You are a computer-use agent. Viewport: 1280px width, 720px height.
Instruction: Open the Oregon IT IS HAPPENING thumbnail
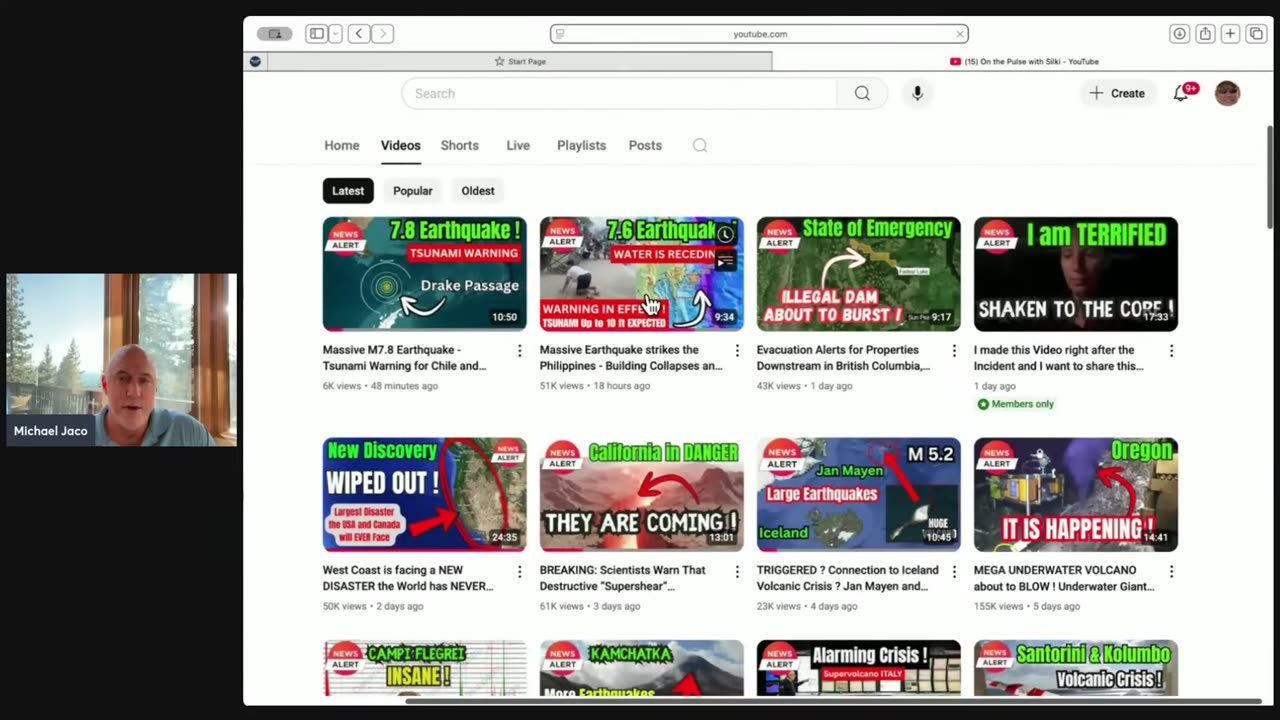[x=1076, y=494]
